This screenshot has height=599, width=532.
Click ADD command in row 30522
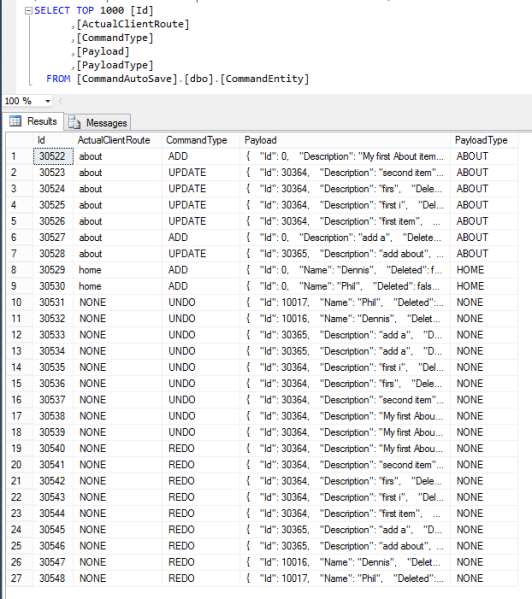pos(201,156)
